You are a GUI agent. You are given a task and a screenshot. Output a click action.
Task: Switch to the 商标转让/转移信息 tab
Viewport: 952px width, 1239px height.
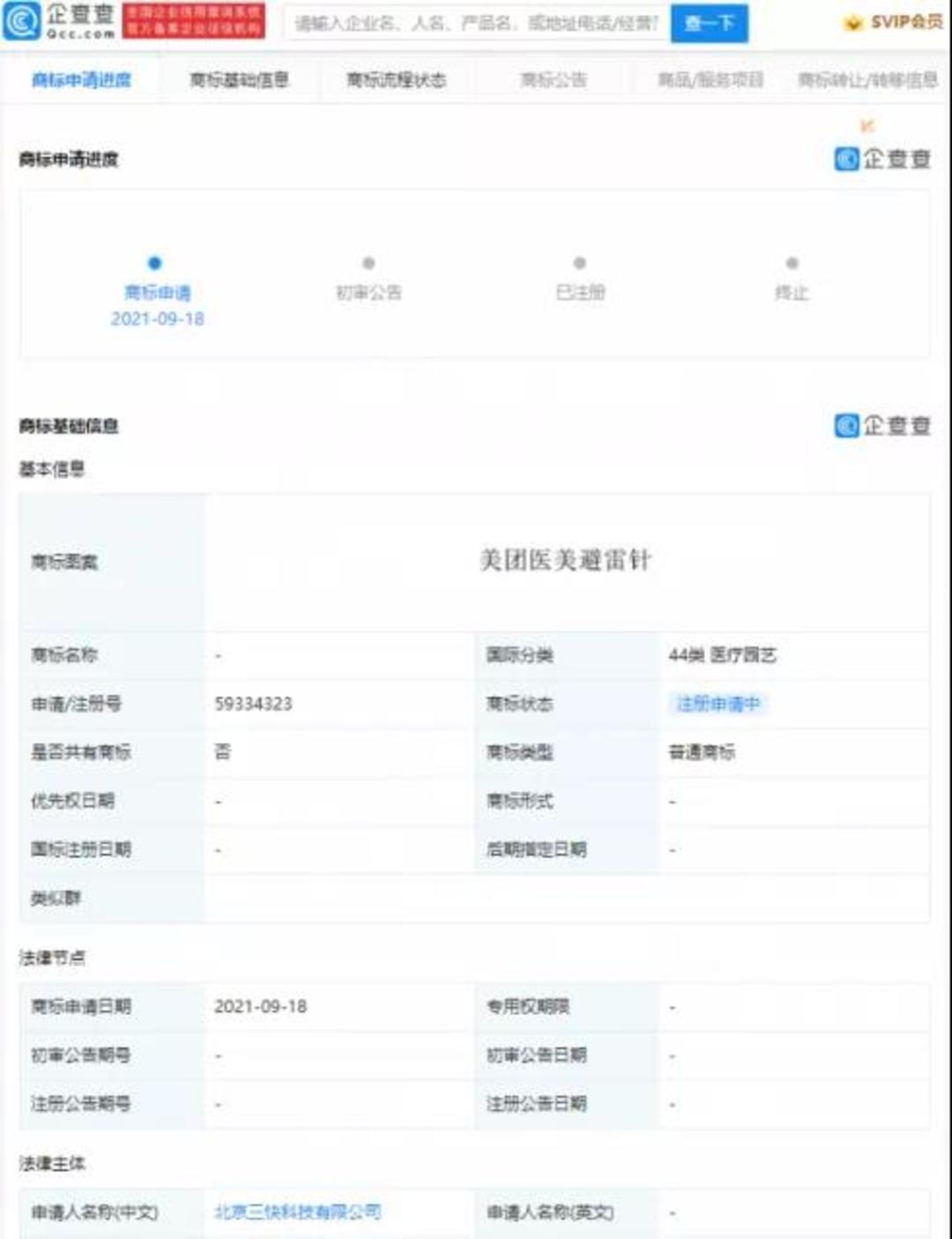pyautogui.click(x=867, y=80)
